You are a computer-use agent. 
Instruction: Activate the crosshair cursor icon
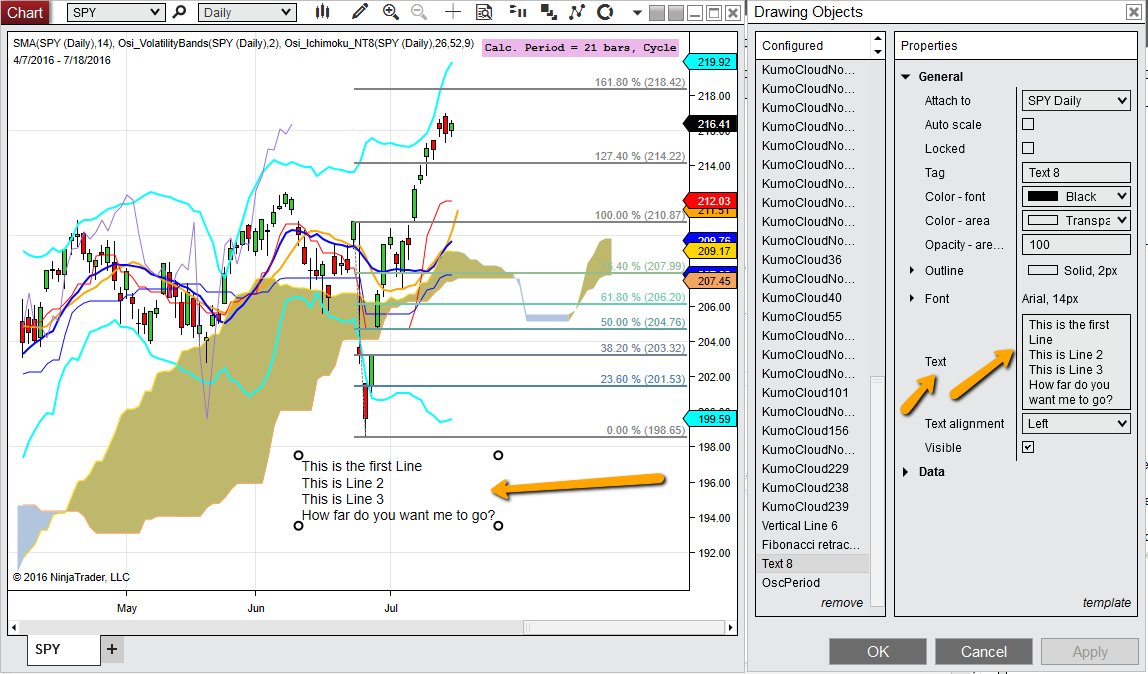coord(453,12)
